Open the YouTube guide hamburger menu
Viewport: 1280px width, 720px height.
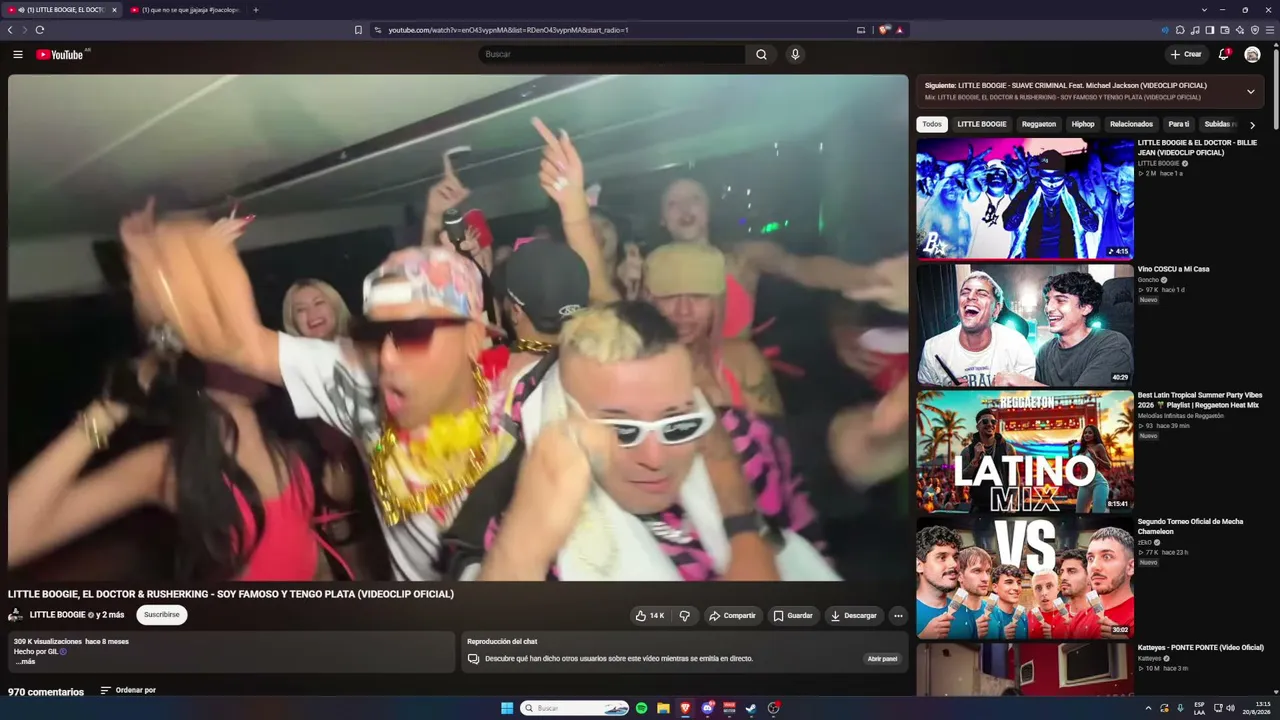pyautogui.click(x=18, y=54)
